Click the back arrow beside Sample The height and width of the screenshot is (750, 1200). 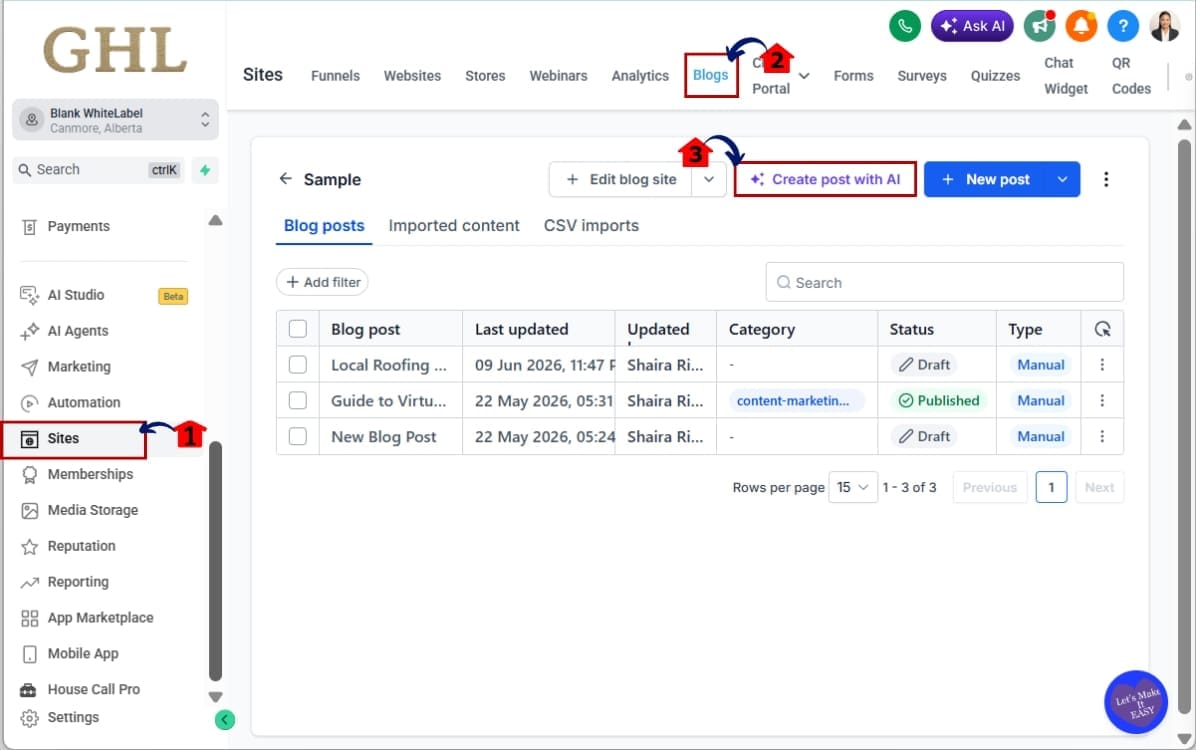pyautogui.click(x=286, y=179)
